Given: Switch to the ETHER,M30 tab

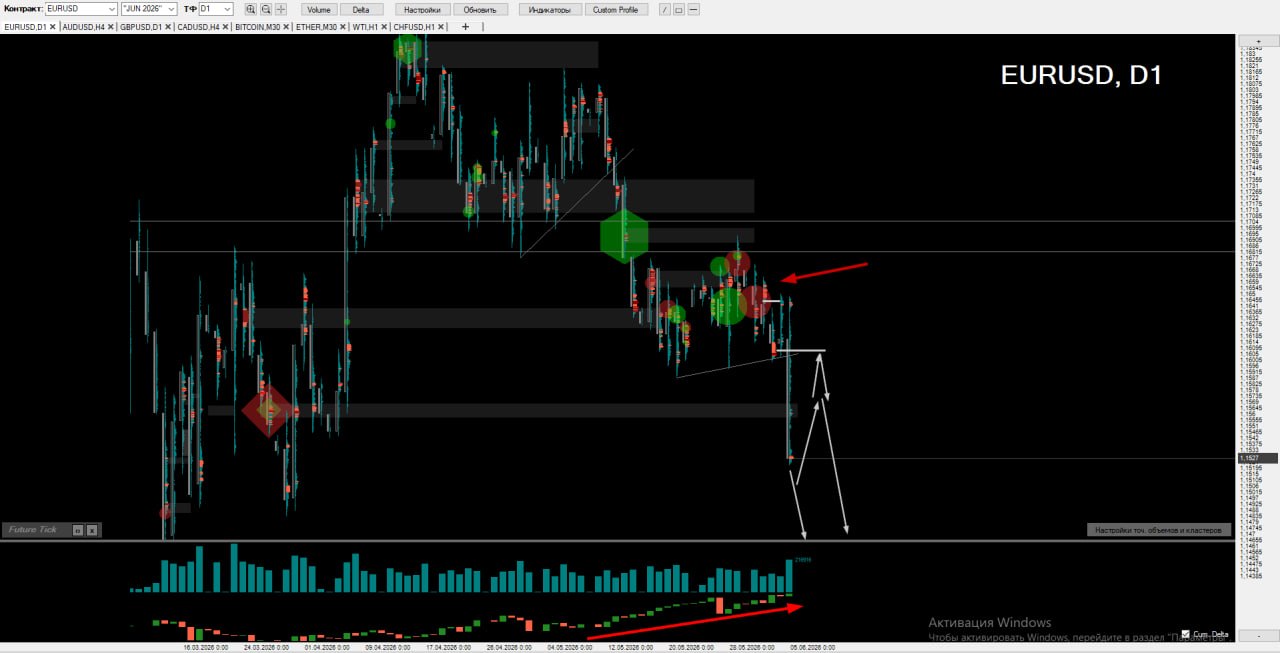Looking at the screenshot, I should pos(316,27).
